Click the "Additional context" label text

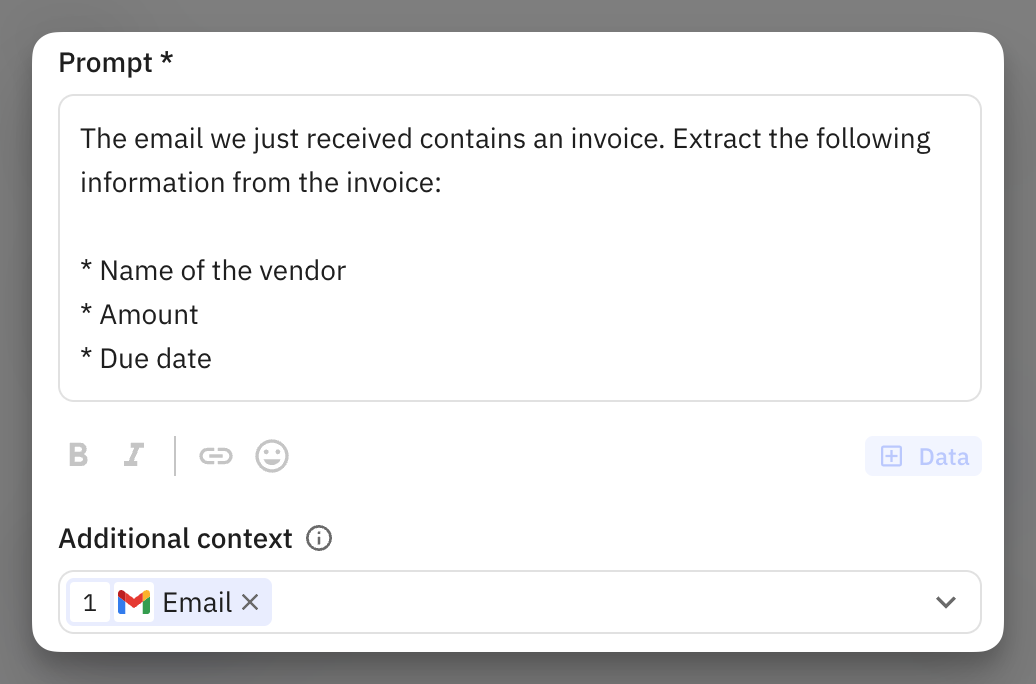[x=175, y=539]
